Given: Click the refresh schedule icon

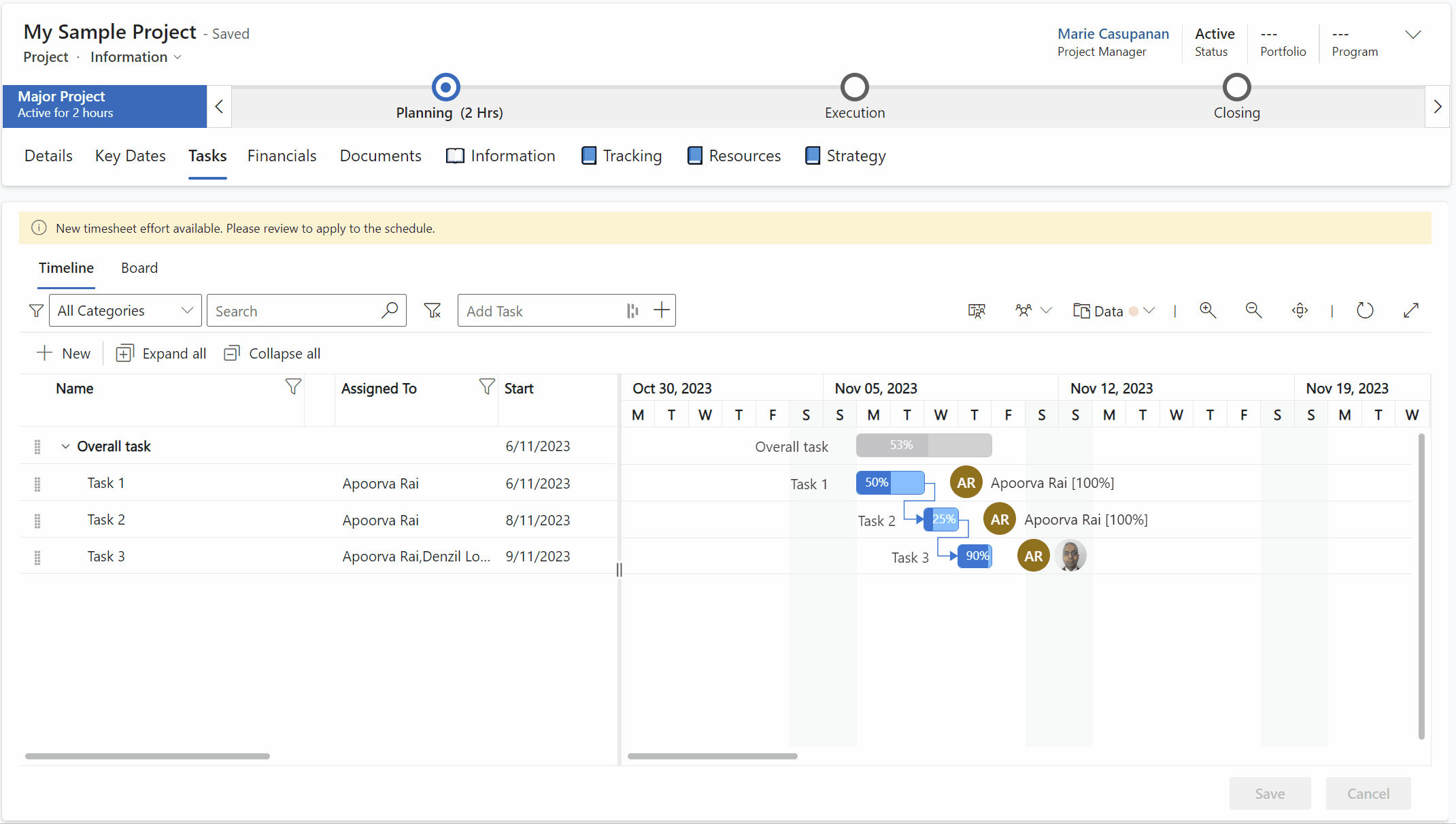Looking at the screenshot, I should pyautogui.click(x=1365, y=310).
